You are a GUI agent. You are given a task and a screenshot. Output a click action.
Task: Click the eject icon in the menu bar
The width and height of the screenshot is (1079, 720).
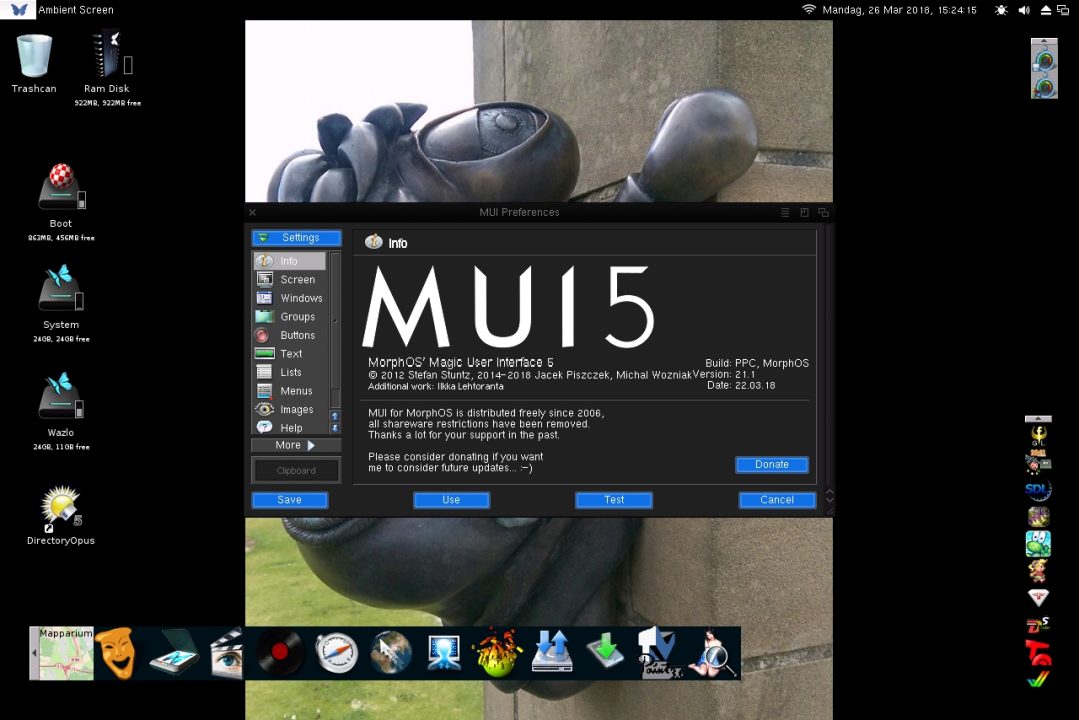coord(1045,10)
